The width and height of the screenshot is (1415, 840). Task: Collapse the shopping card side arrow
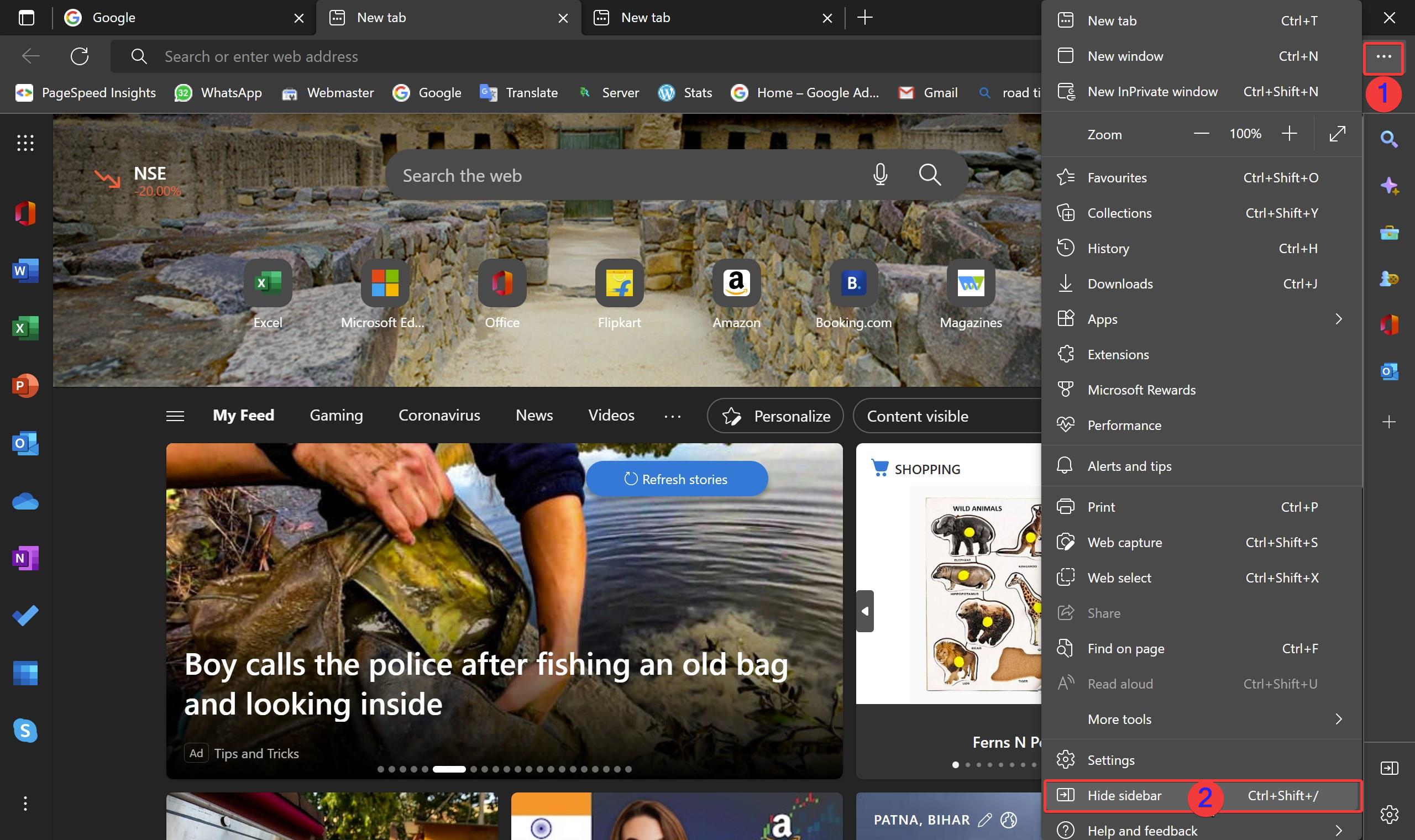tap(864, 611)
